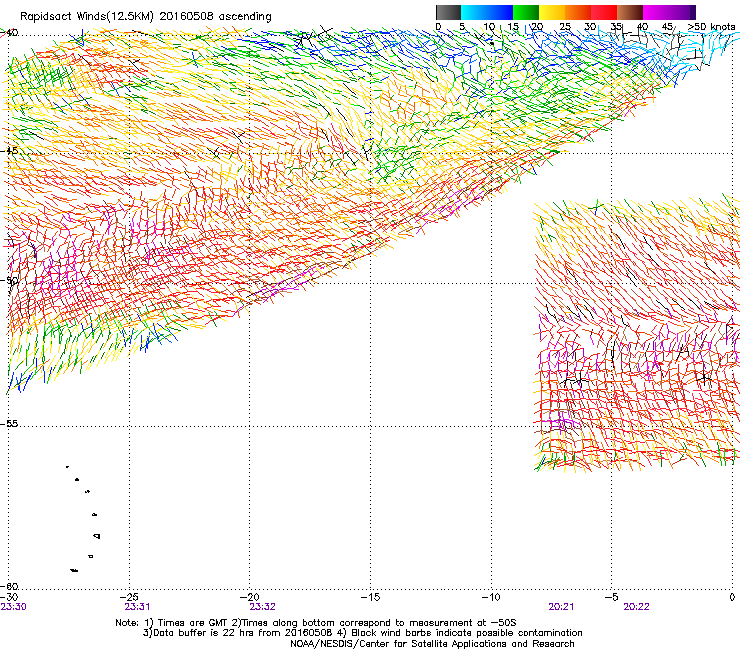Click the NOAA/NESDIS credit line
Screen dimensions: 740x650
[432, 644]
